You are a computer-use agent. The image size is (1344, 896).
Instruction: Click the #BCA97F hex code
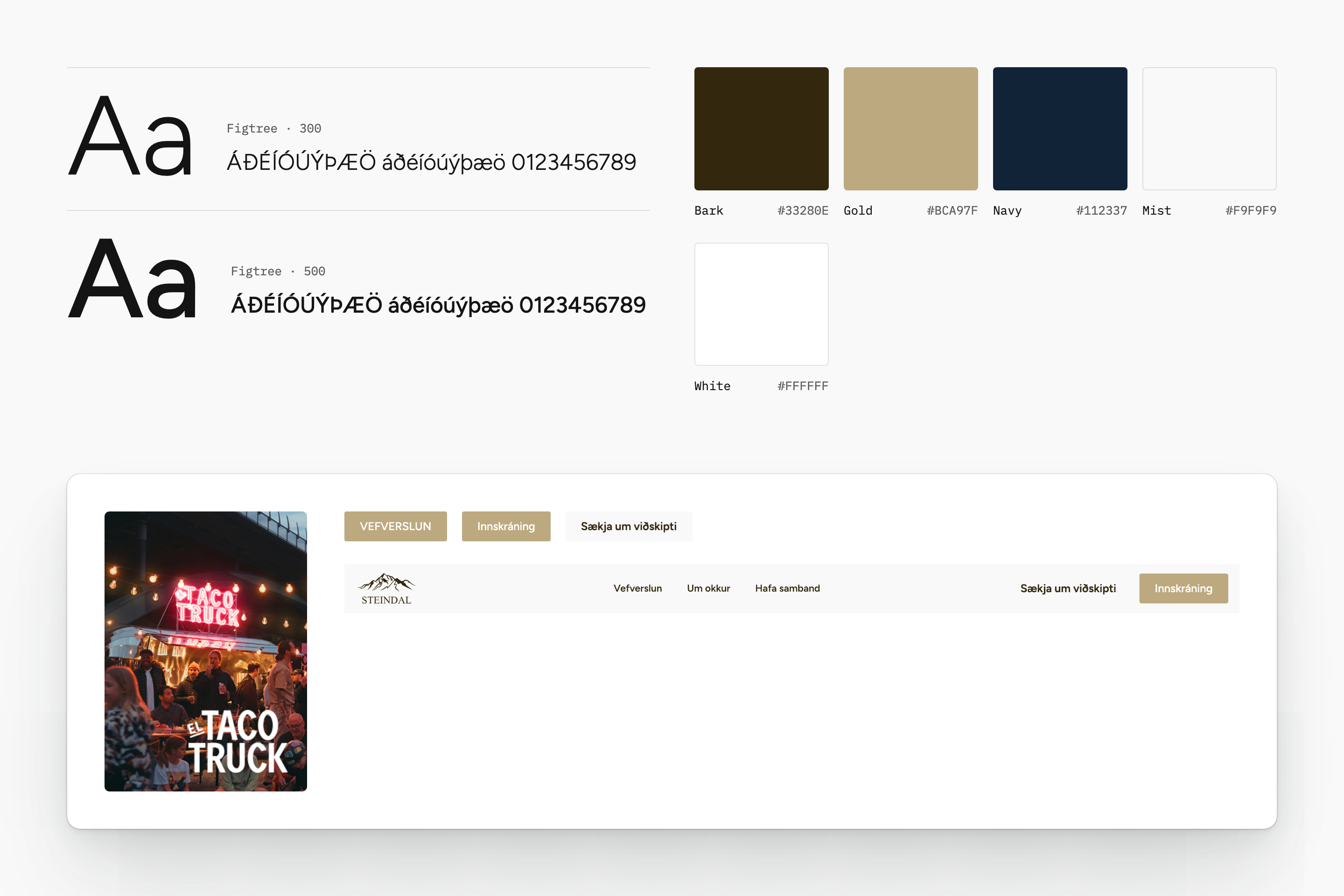click(x=952, y=211)
